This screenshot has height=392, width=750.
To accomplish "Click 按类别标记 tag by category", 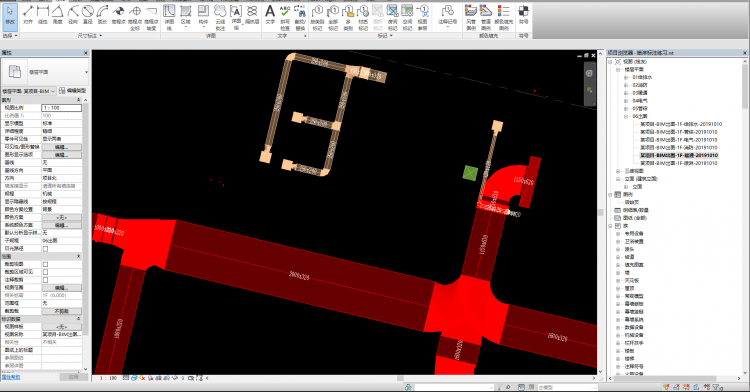I will [x=318, y=18].
